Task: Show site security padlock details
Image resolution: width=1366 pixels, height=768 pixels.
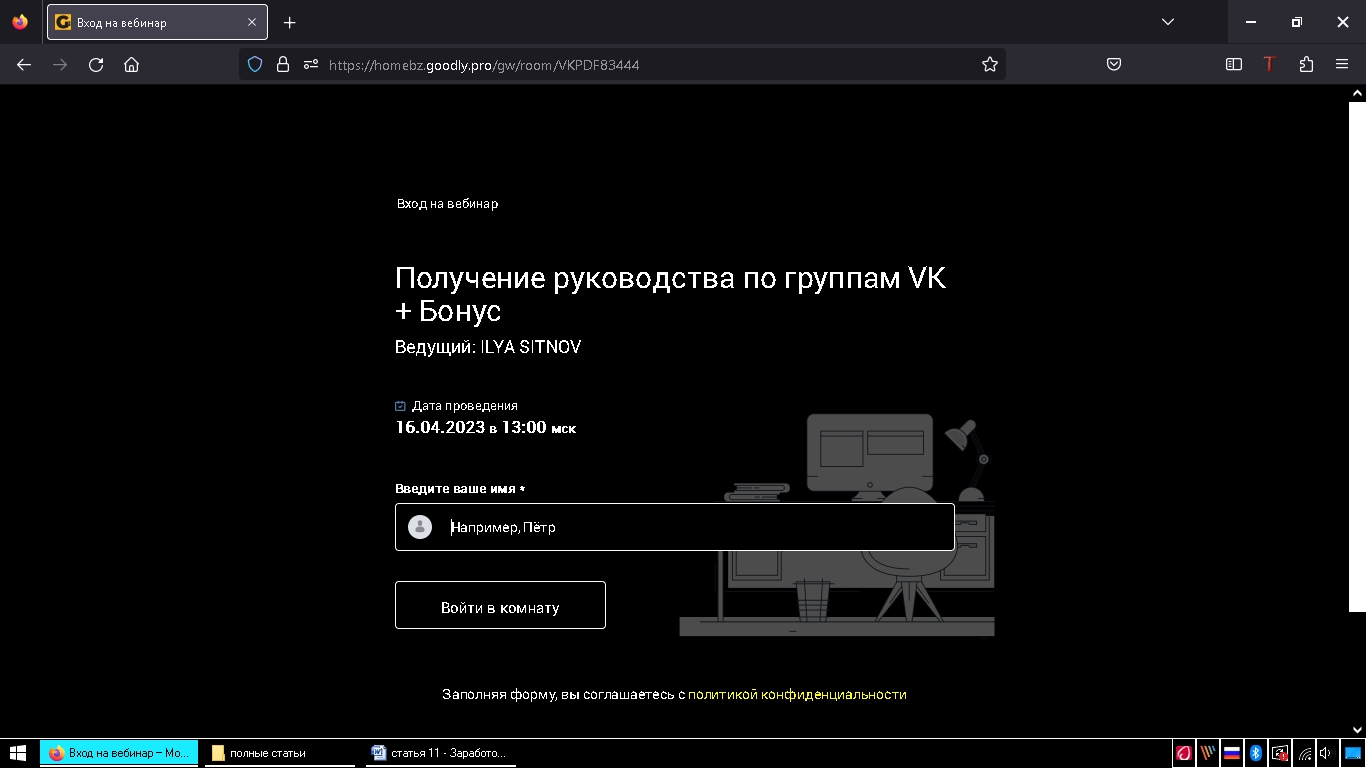Action: (x=283, y=64)
